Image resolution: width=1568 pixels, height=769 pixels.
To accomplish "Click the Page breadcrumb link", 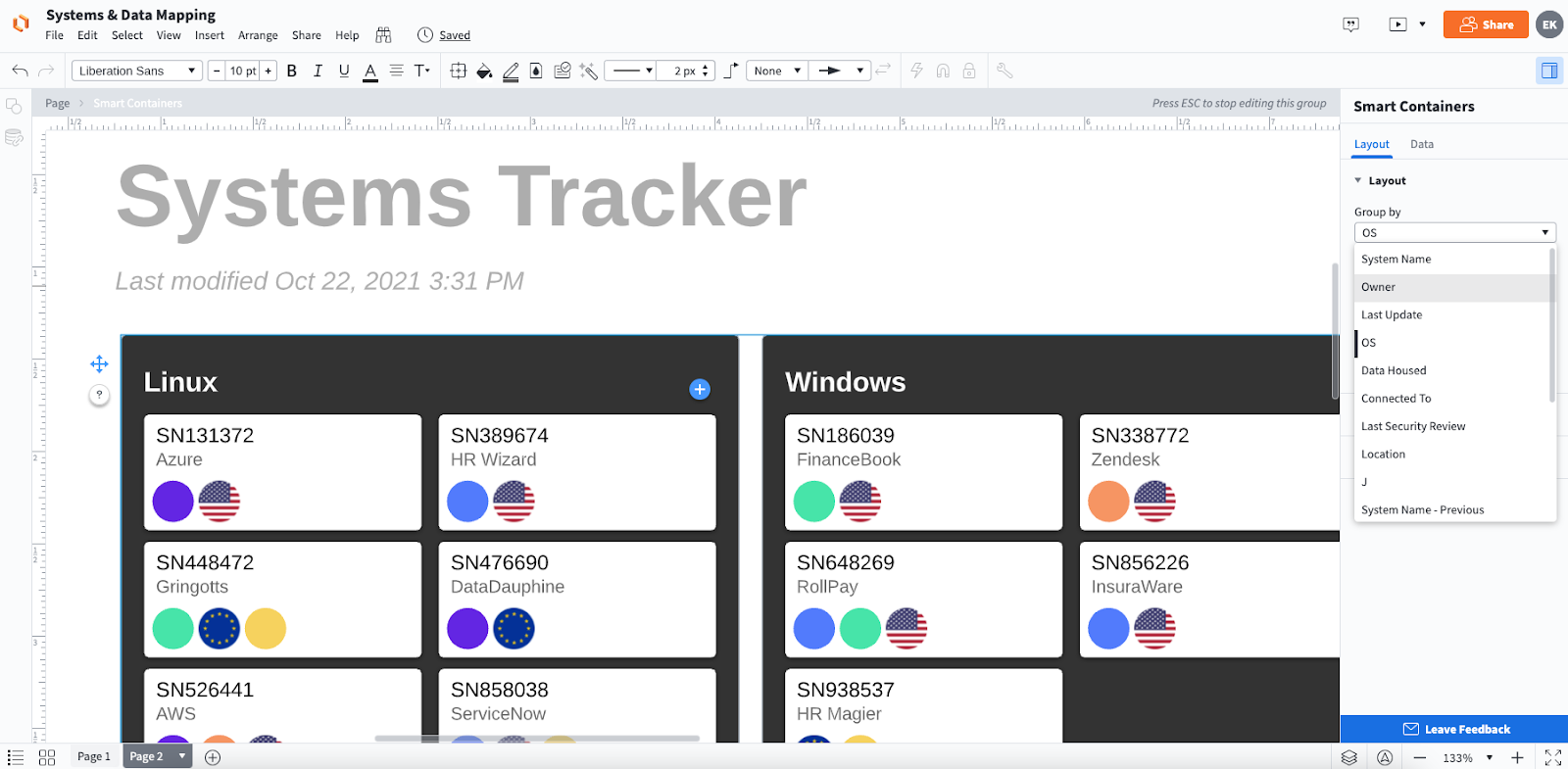I will tap(57, 103).
